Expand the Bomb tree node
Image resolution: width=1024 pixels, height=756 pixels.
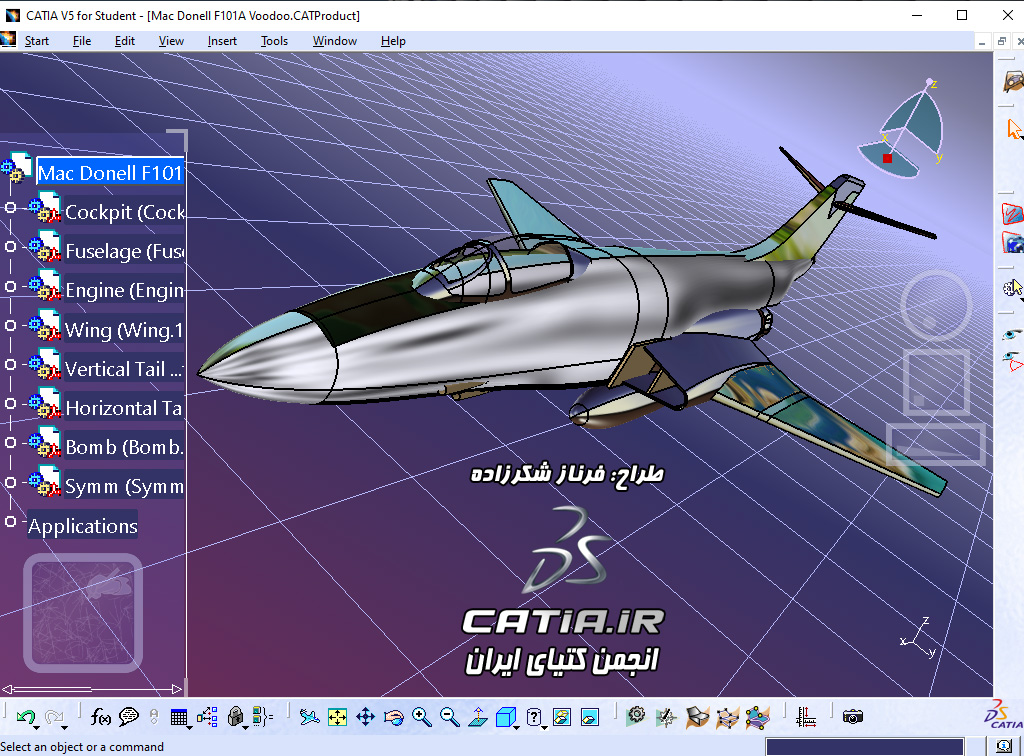(x=10, y=443)
